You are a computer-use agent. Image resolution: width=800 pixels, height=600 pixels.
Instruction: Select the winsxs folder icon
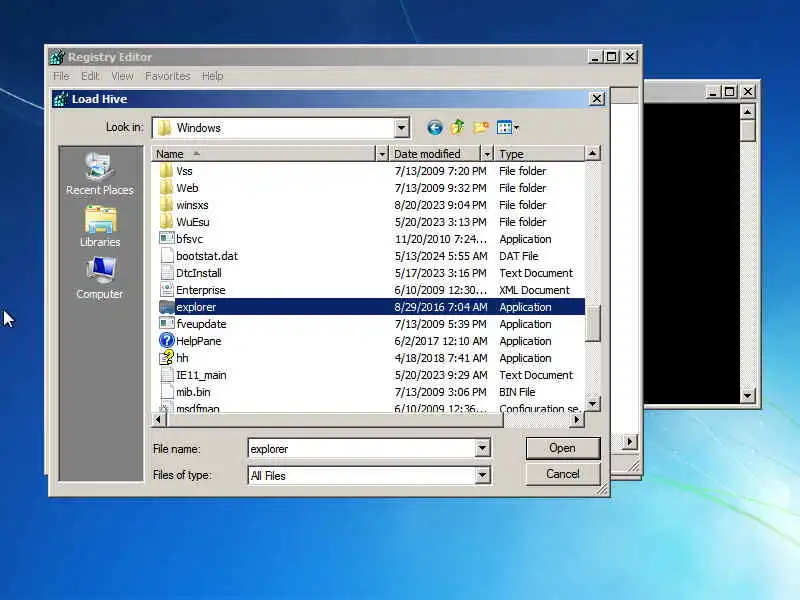click(166, 205)
